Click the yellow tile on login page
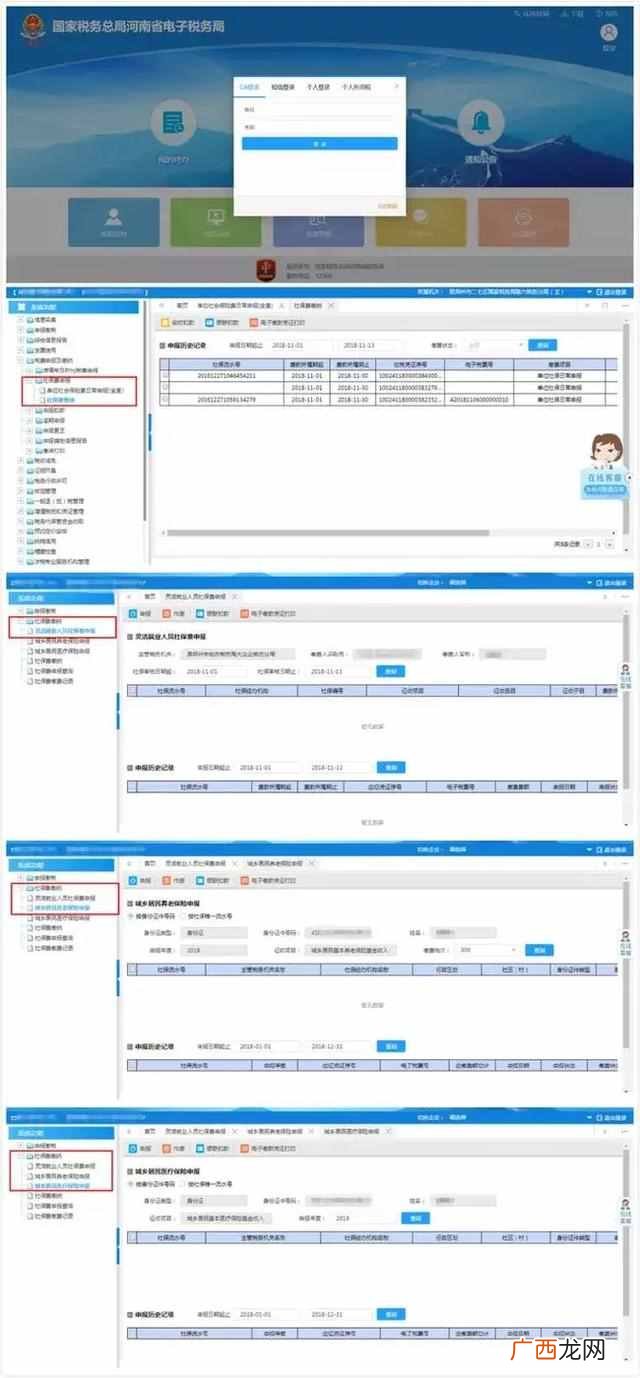 (x=421, y=222)
